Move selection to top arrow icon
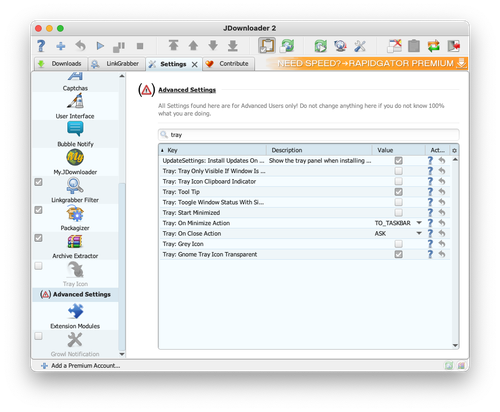500x412 pixels. point(173,45)
